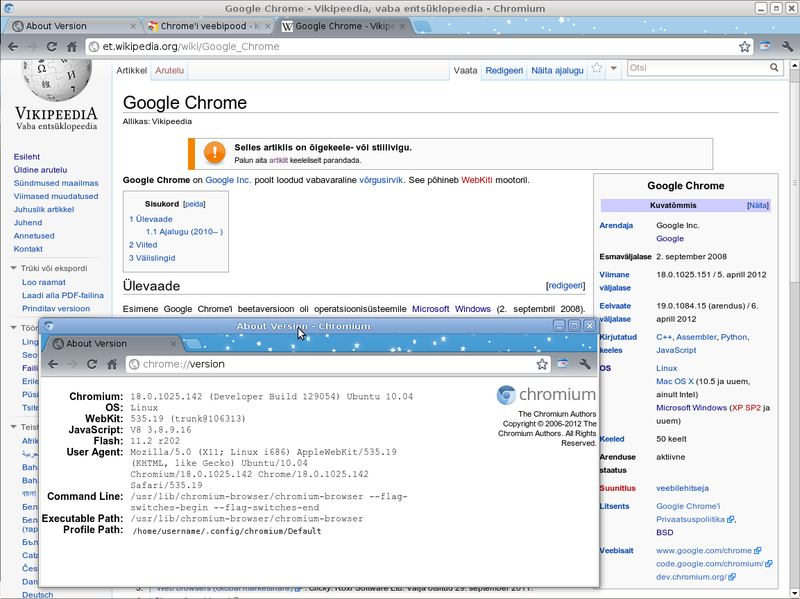This screenshot has width=800, height=599.
Task: Follow the võrgusirvik link
Action: click(x=382, y=180)
